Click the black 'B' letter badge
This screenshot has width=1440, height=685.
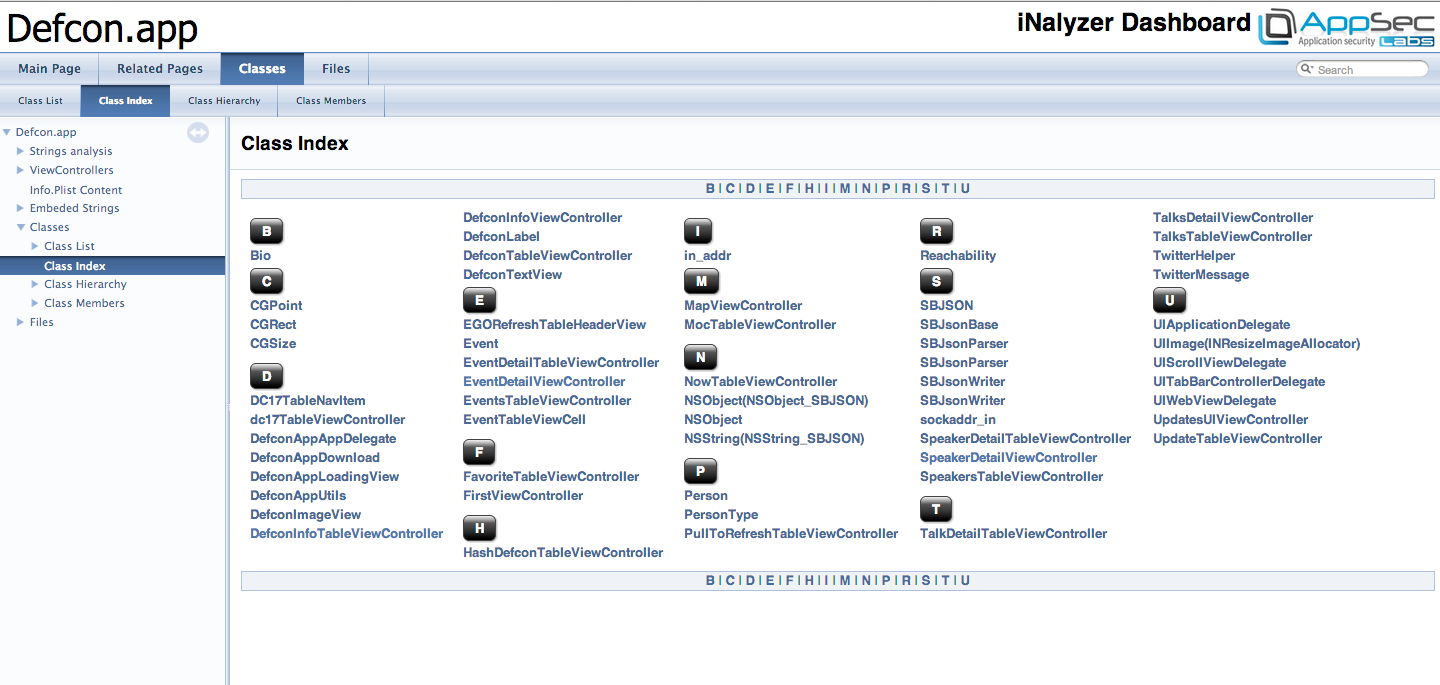coord(266,232)
